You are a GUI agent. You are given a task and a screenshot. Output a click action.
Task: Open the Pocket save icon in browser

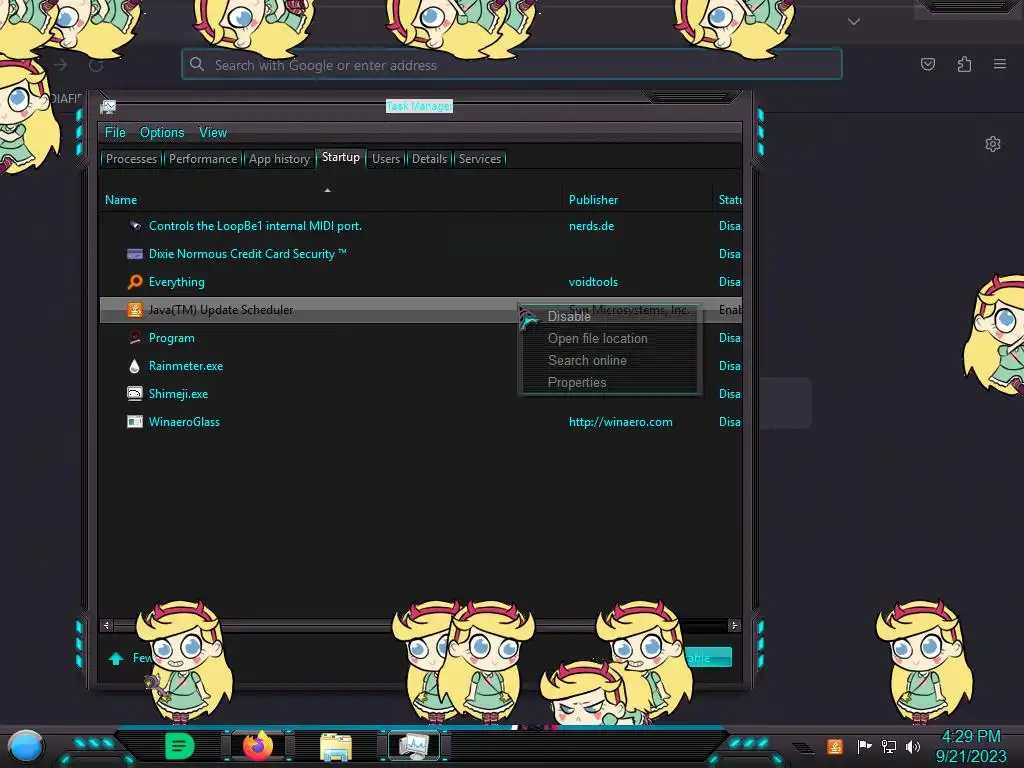coord(927,64)
